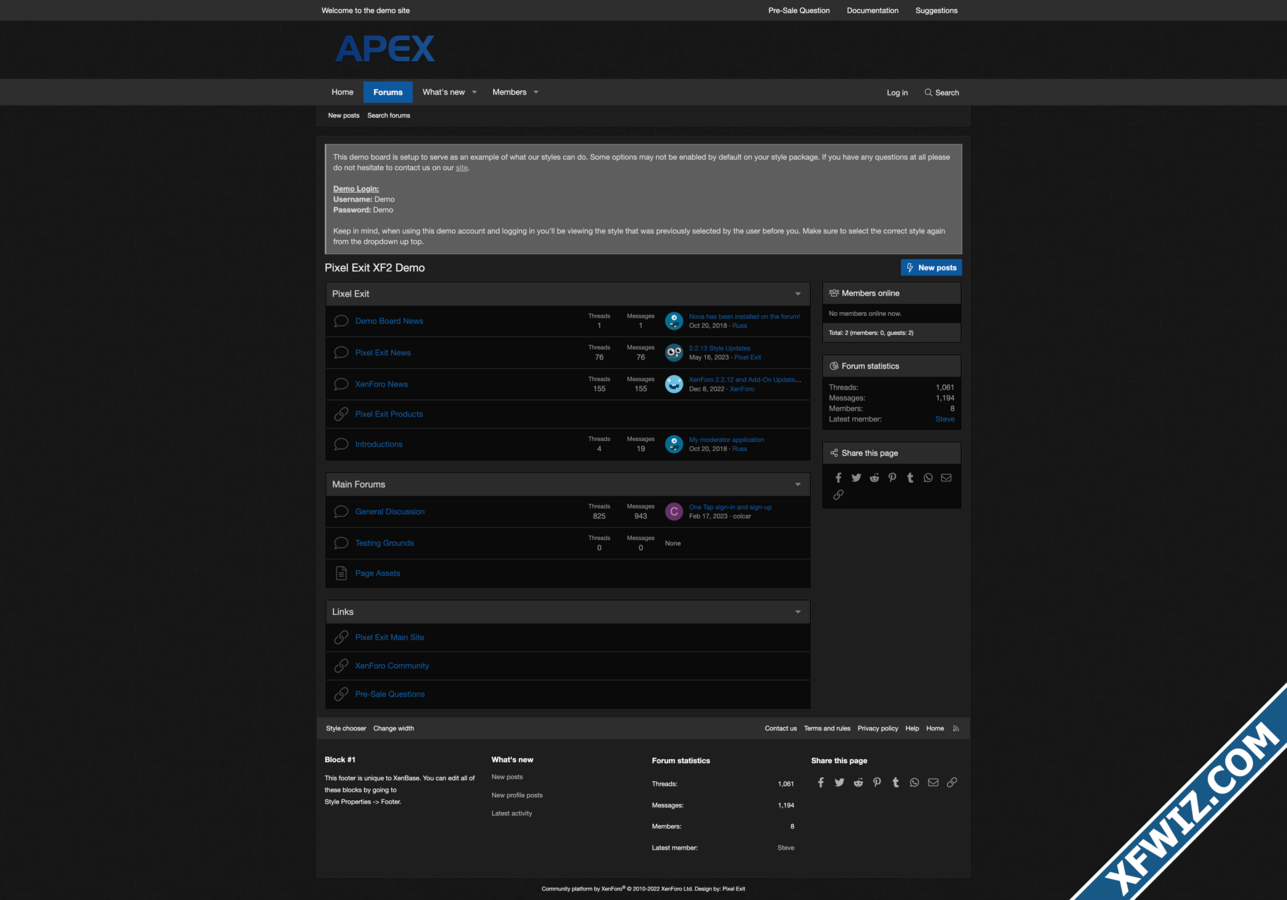Click the footer link share icon

[x=952, y=783]
